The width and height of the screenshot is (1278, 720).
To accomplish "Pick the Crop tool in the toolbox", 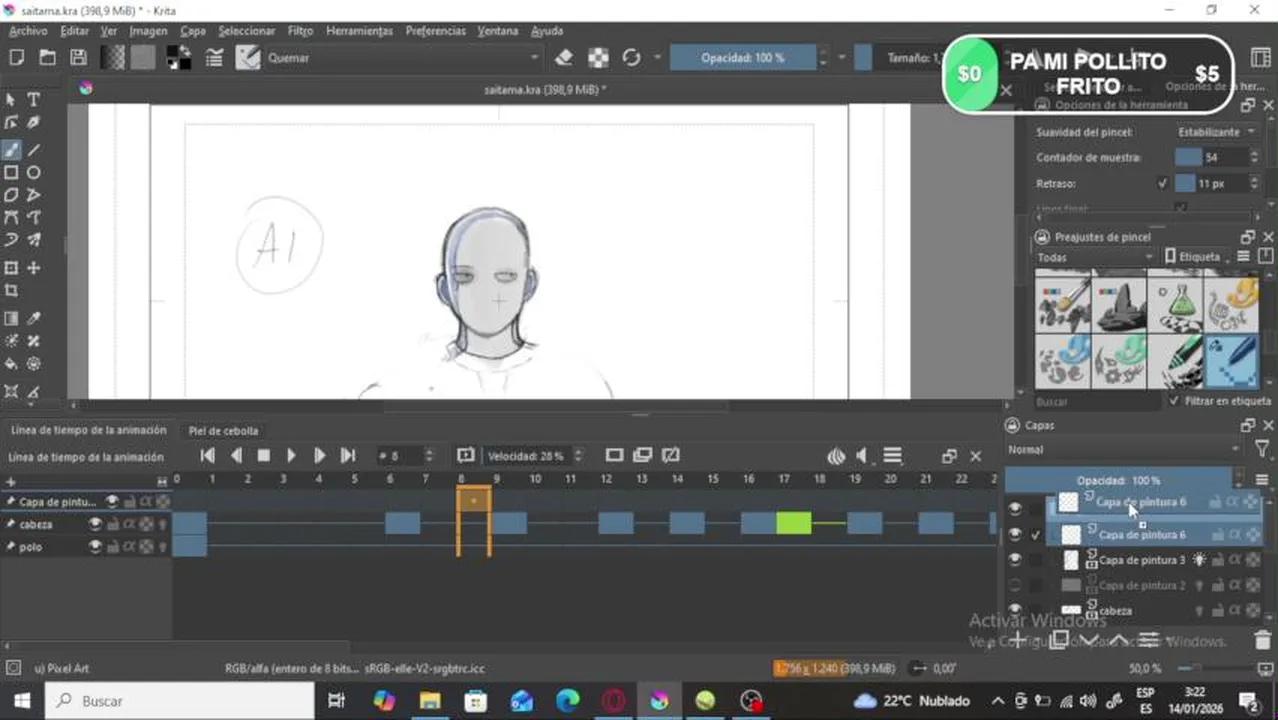I will tap(11, 291).
